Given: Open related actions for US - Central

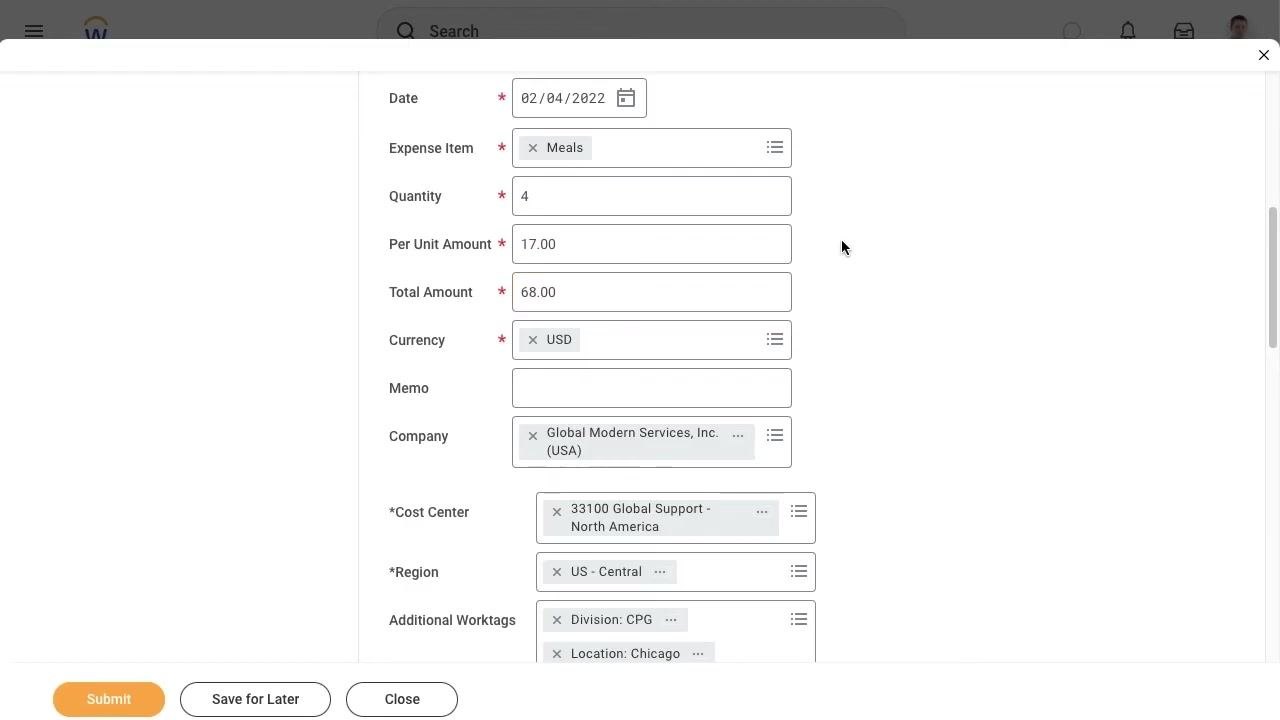Looking at the screenshot, I should click(x=660, y=572).
